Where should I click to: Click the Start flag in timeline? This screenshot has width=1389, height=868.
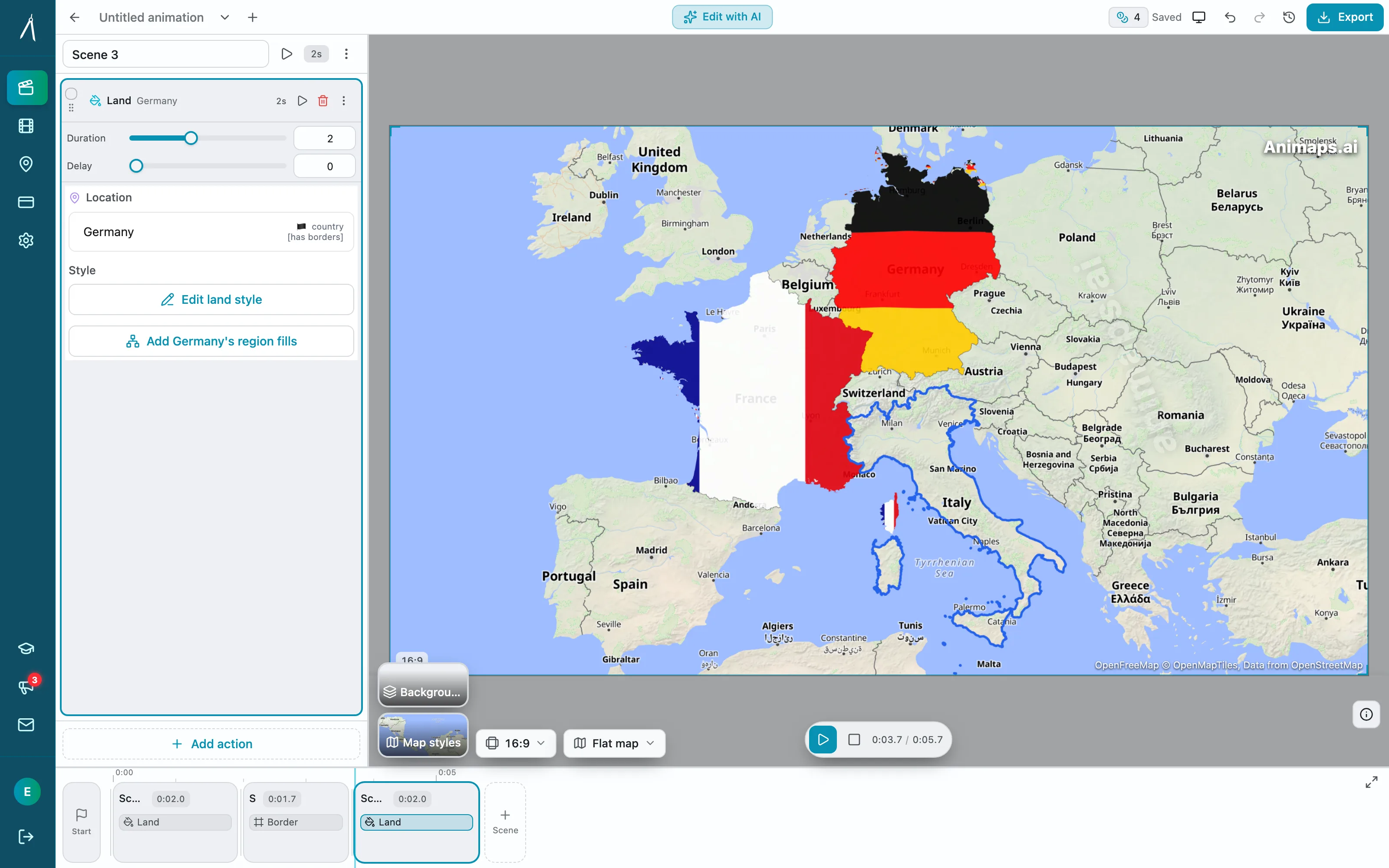click(x=82, y=822)
